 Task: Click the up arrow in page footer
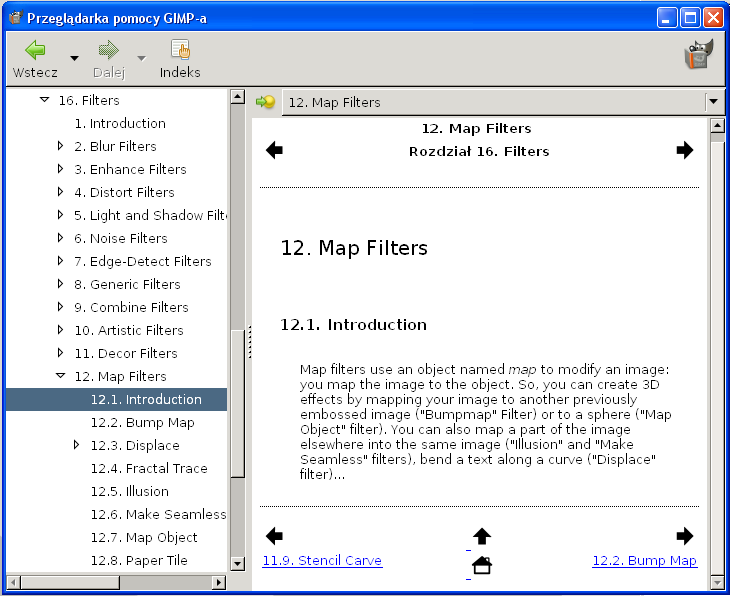[482, 536]
